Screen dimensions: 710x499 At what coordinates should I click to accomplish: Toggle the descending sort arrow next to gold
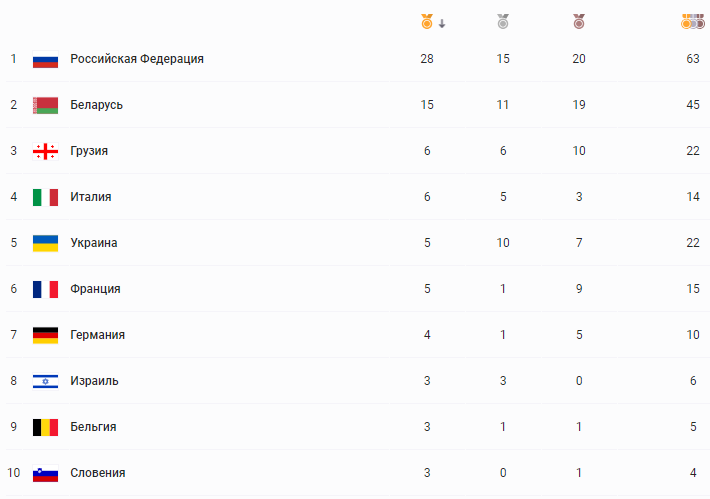coord(442,24)
